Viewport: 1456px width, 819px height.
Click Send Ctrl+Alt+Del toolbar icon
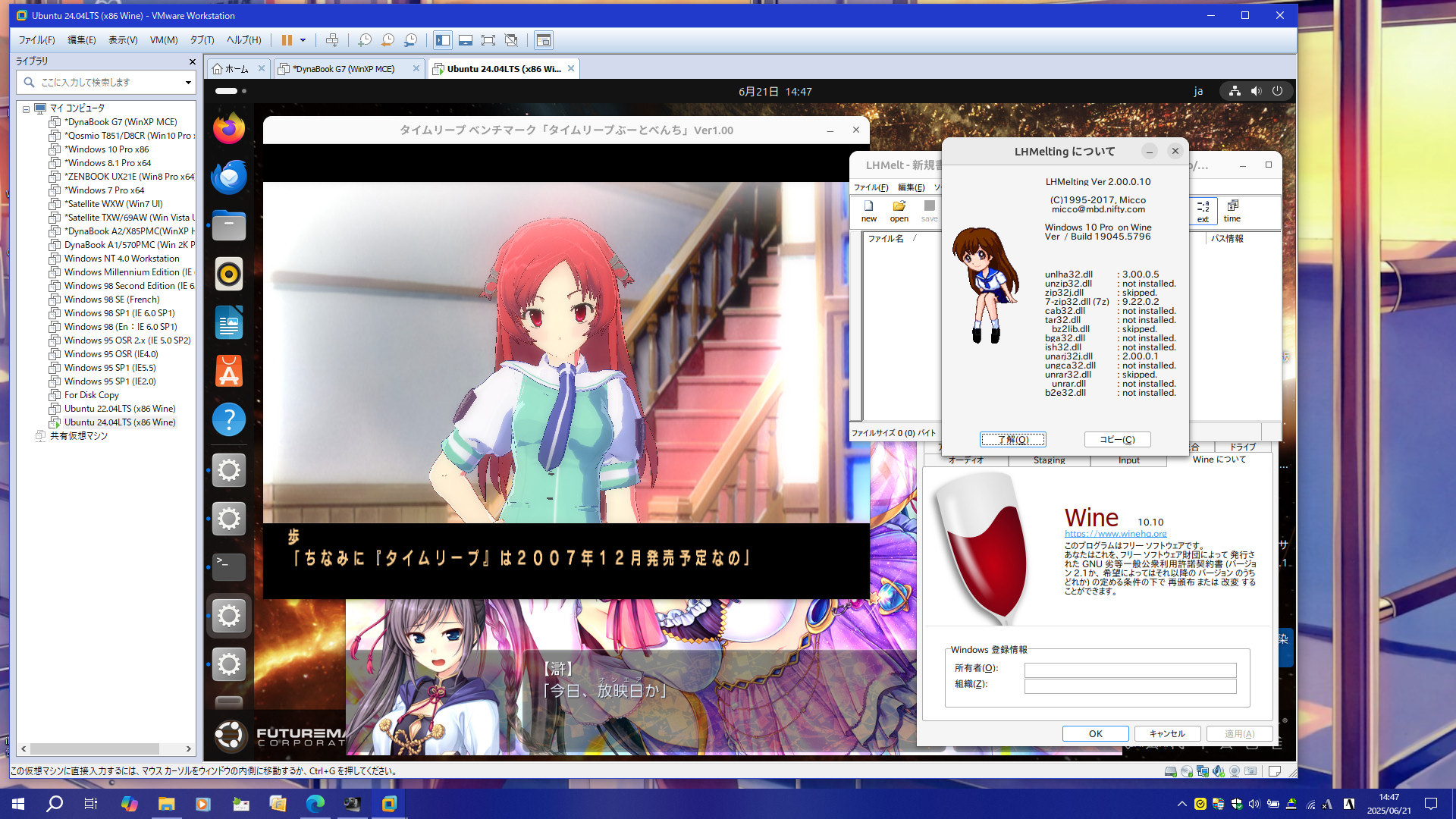(332, 40)
